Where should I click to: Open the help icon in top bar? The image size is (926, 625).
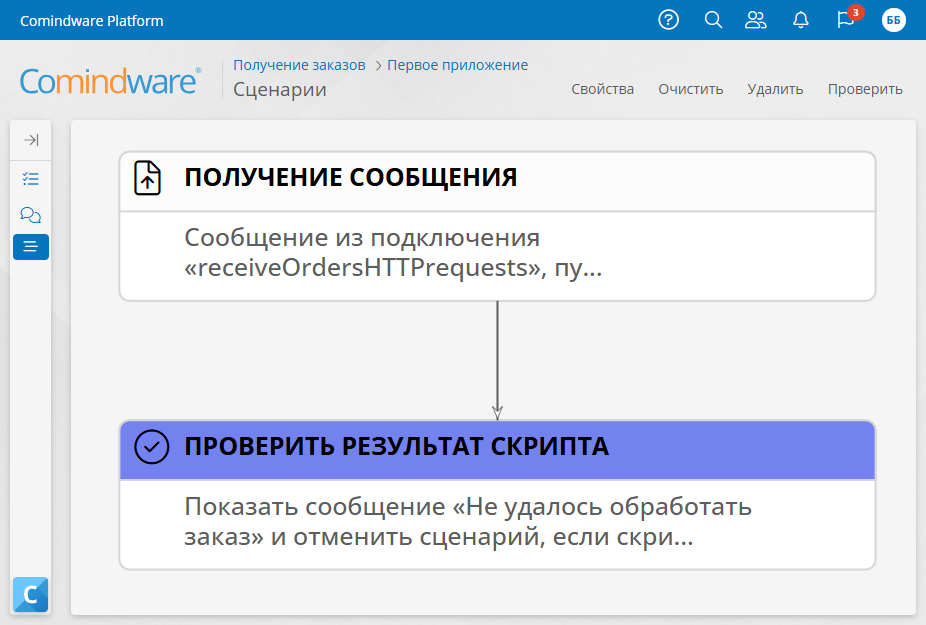668,19
